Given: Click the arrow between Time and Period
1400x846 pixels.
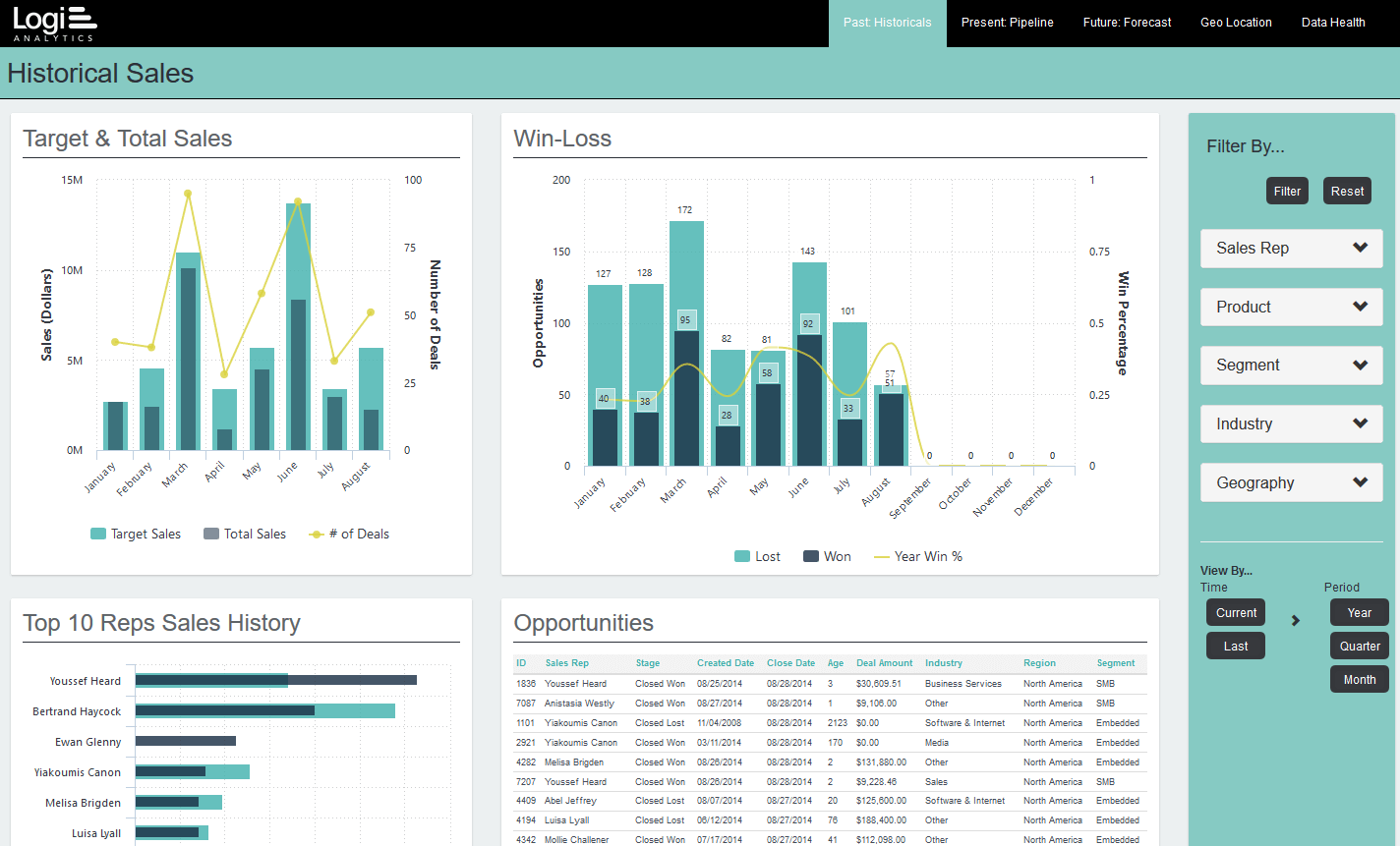Looking at the screenshot, I should pos(1296,621).
